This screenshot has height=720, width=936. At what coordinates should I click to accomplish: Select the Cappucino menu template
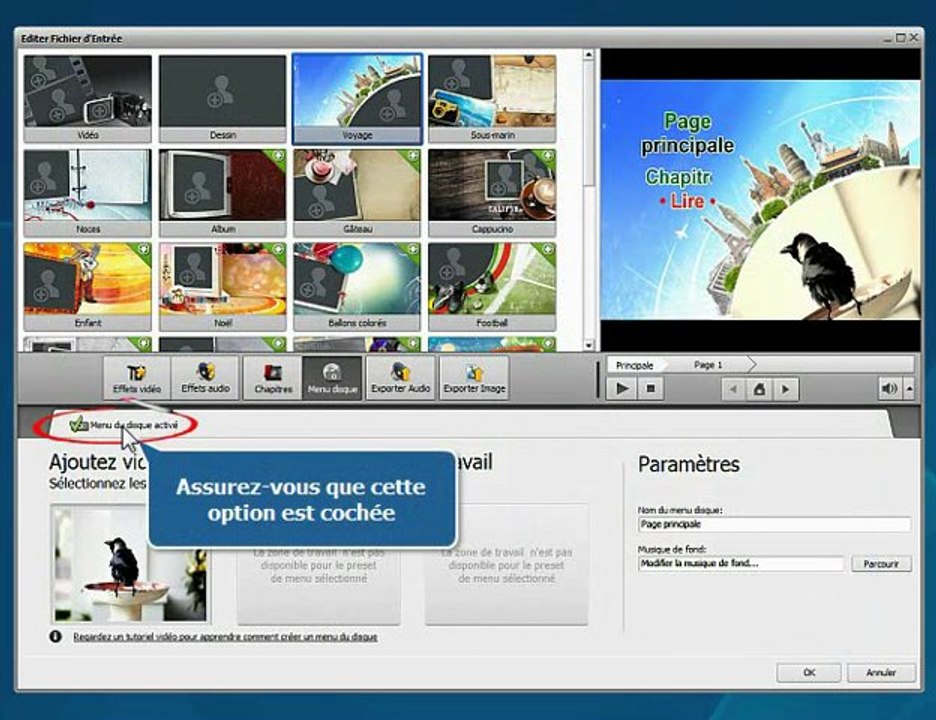tap(492, 192)
